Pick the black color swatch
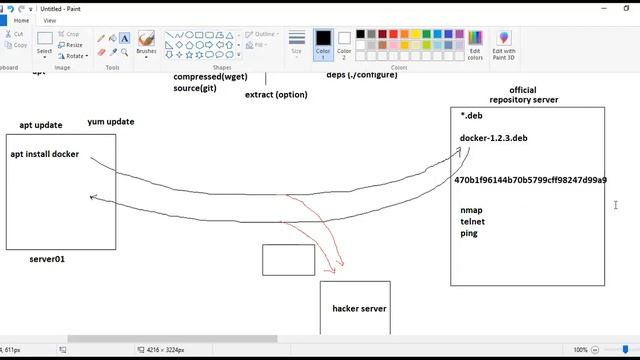 tap(360, 34)
